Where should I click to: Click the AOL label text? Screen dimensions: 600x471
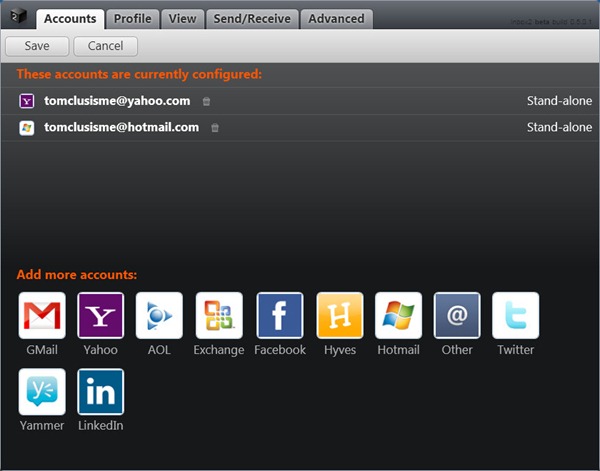[x=159, y=350]
